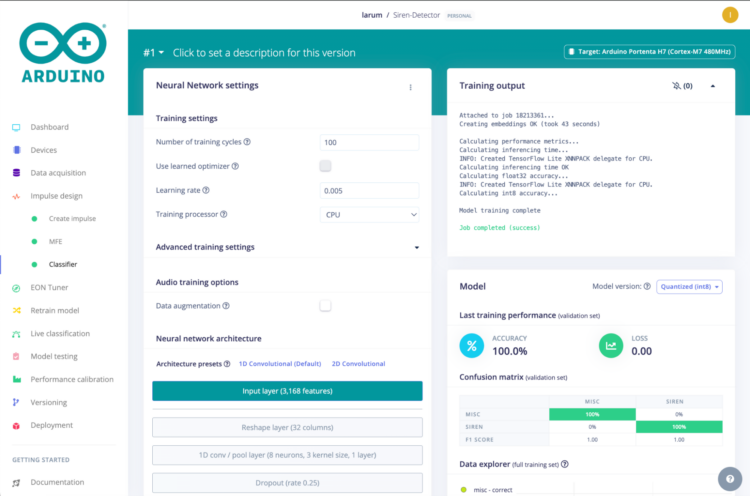
Task: Open the Dashboard page icon
Action: point(16,127)
